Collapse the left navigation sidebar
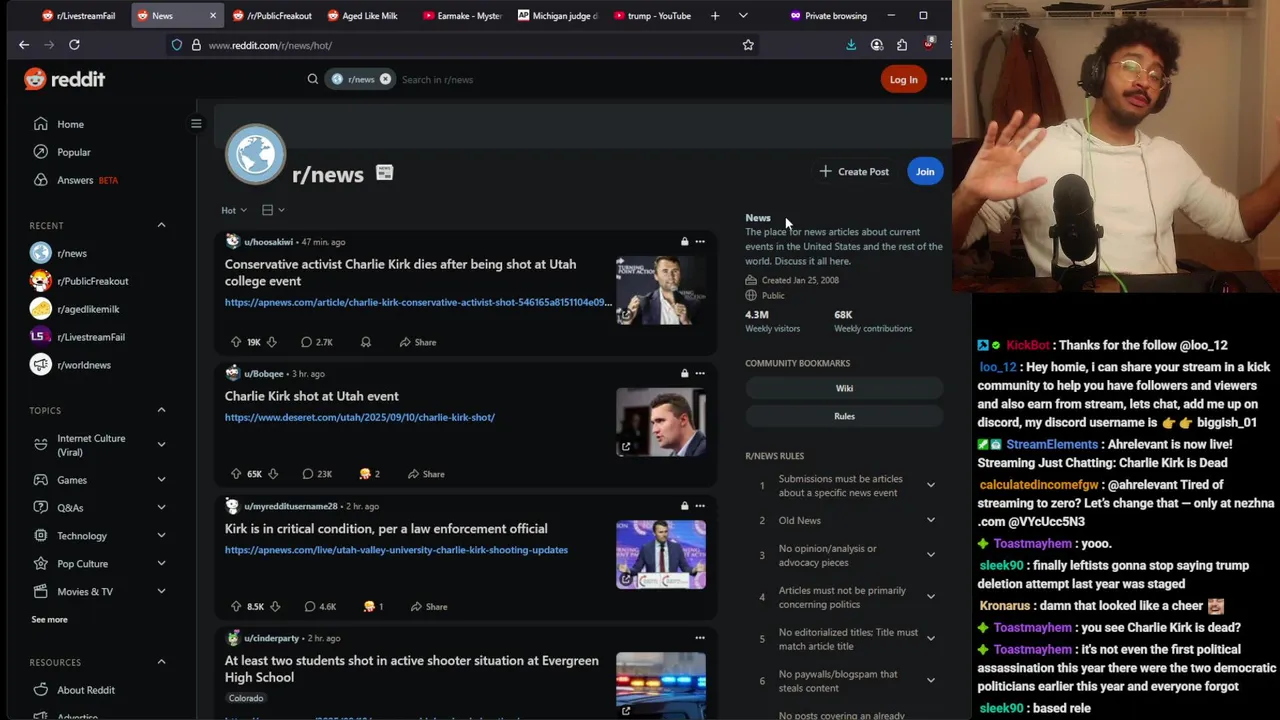Viewport: 1280px width, 720px height. click(196, 124)
